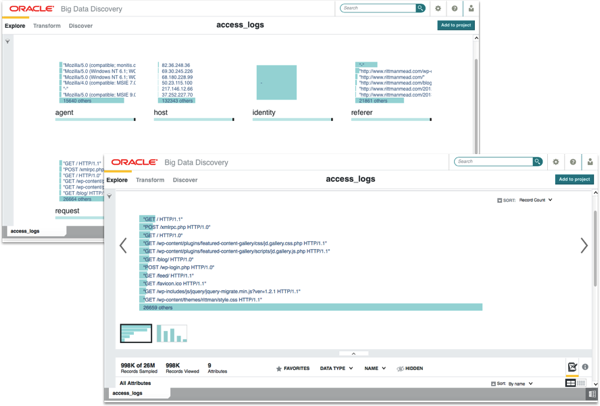Filter attributes by Favorites star

(x=293, y=368)
